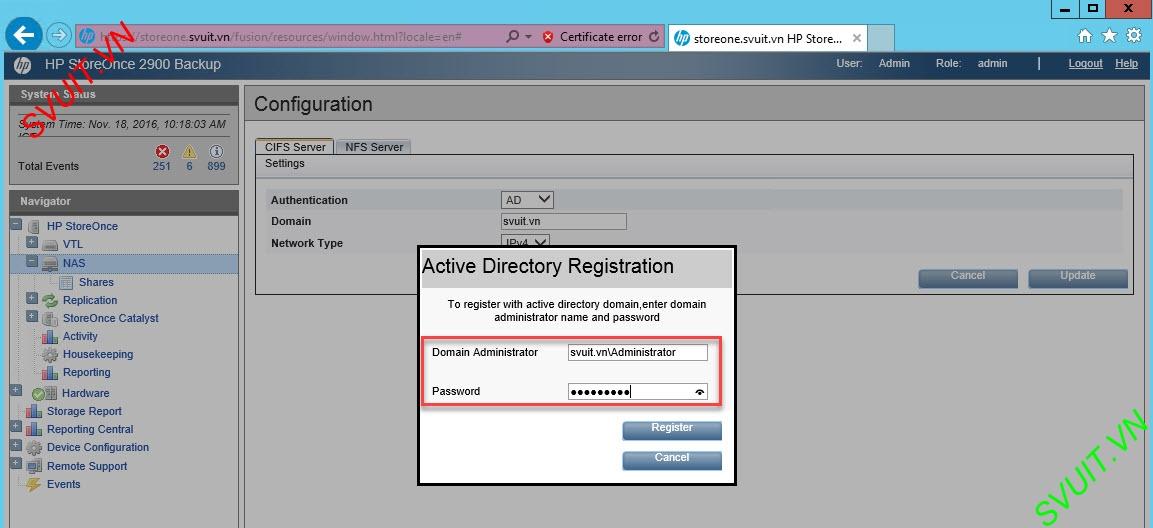1153x528 pixels.
Task: Switch to the CIFS Server tab
Action: pos(294,146)
